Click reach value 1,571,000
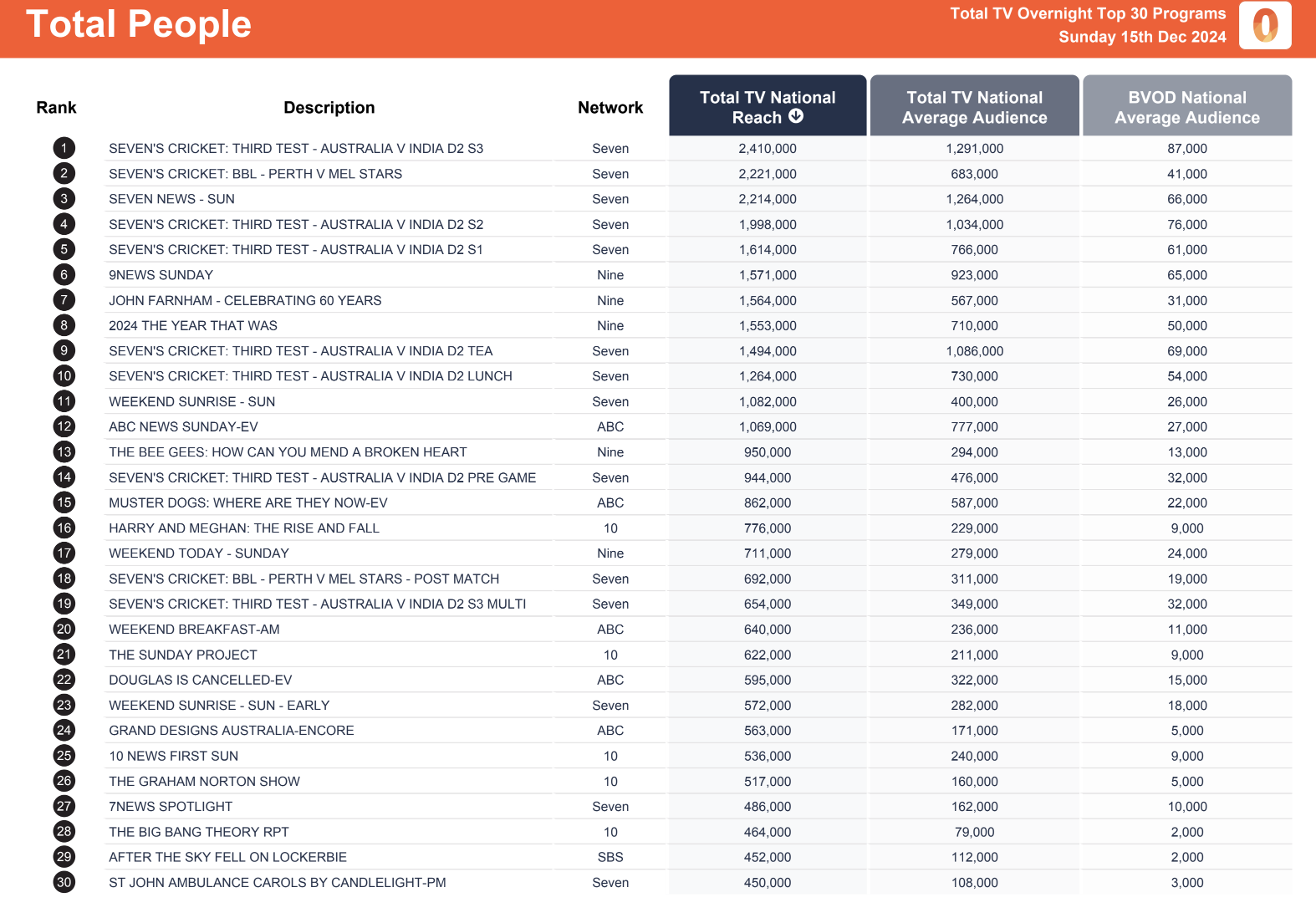 click(768, 275)
